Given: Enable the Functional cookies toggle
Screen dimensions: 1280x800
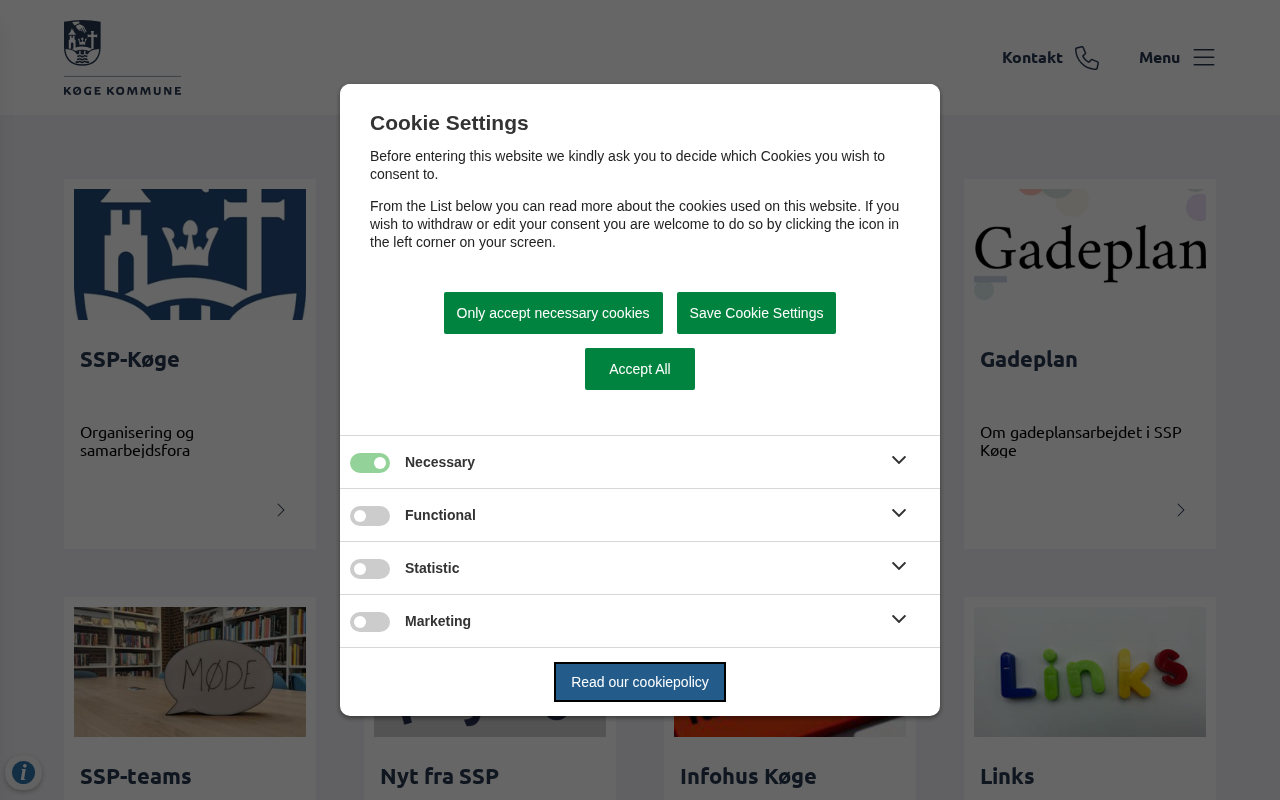Looking at the screenshot, I should coord(370,516).
